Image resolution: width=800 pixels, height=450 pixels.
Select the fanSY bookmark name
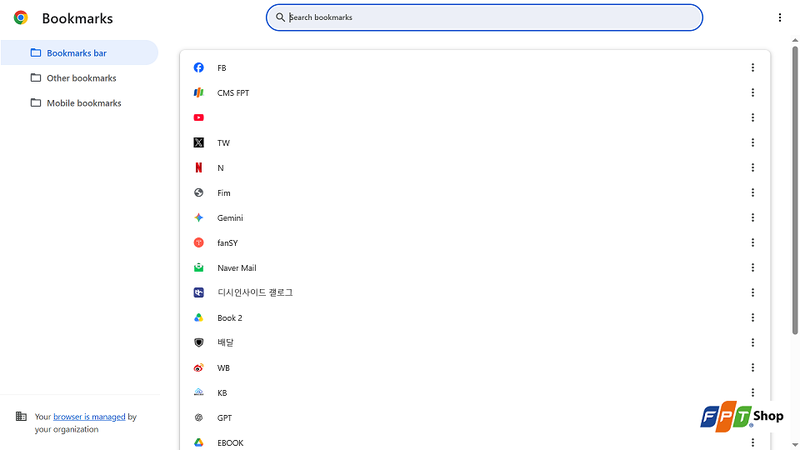tap(228, 243)
